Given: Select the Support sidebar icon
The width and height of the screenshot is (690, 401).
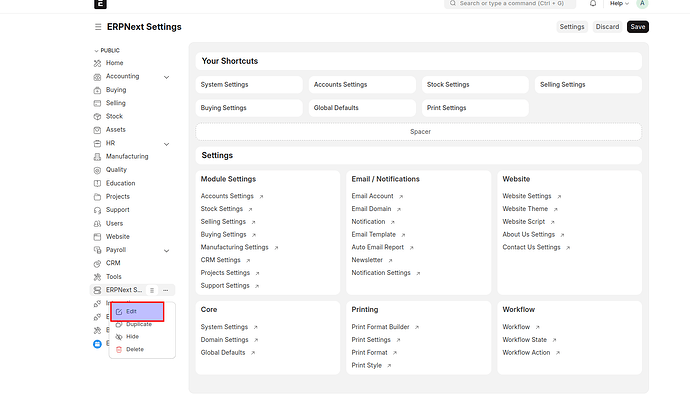Looking at the screenshot, I should 97,210.
